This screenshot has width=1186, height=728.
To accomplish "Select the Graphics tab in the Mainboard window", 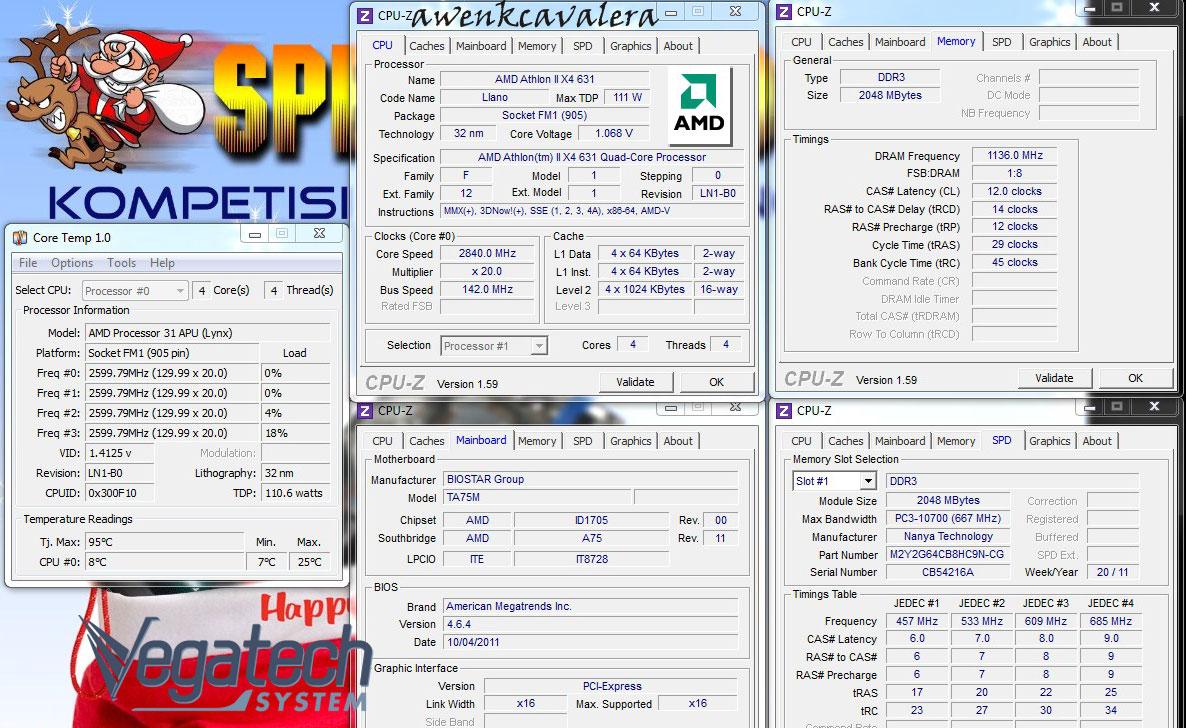I will coord(631,441).
